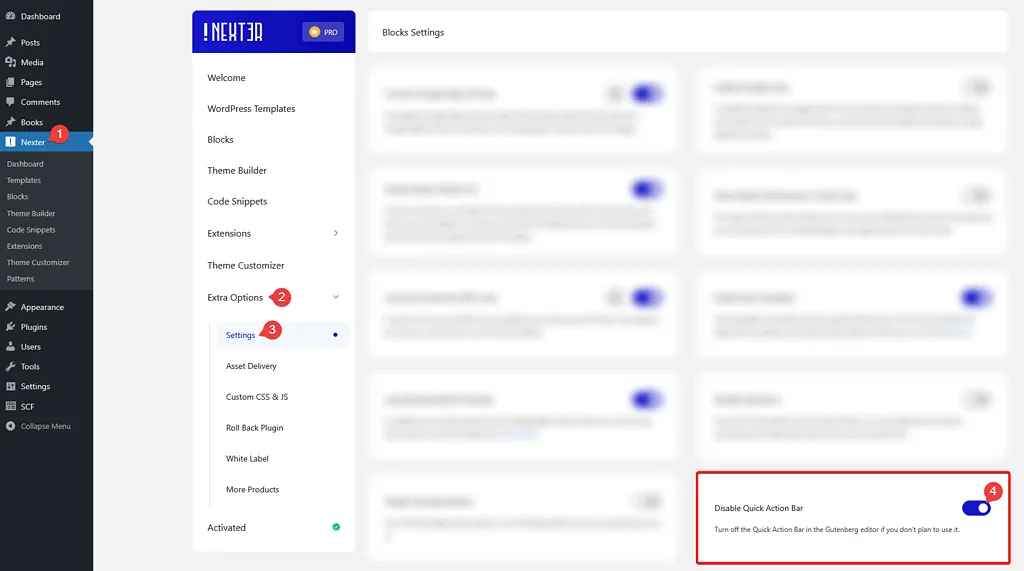Click the Collapse Menu arrow icon
The image size is (1024, 571).
pyautogui.click(x=10, y=426)
